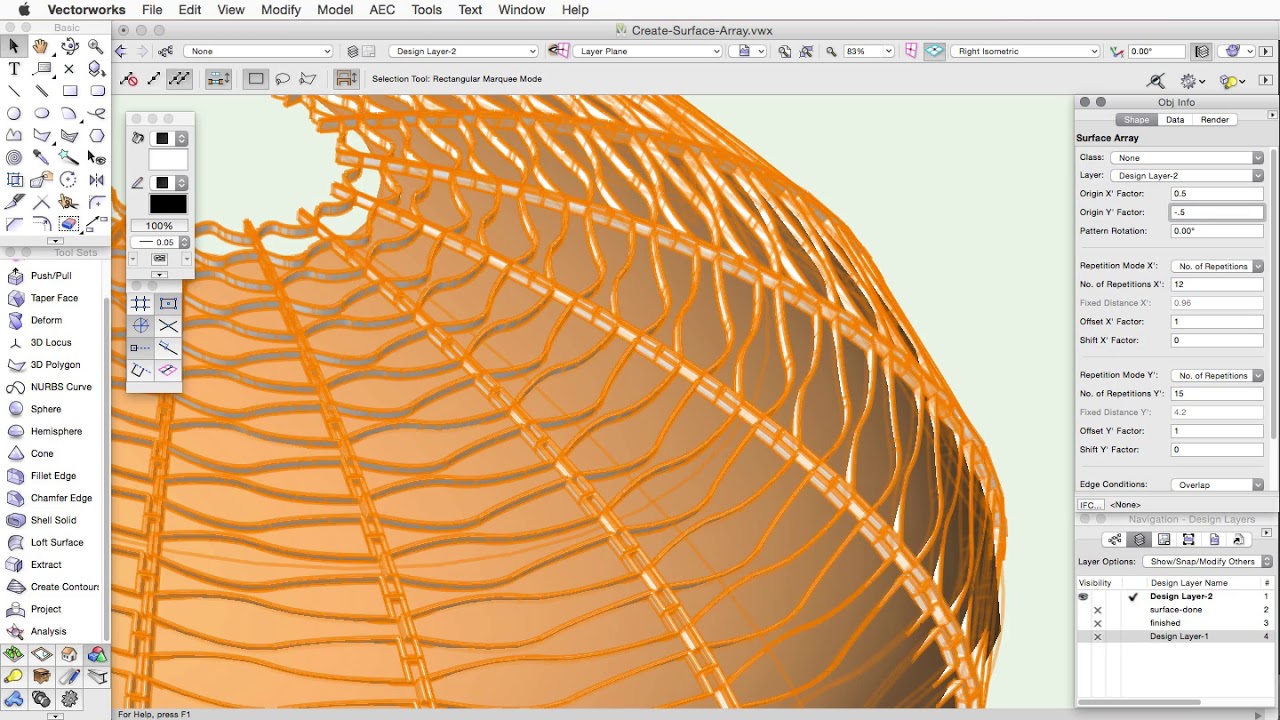Open active Design Layer-2 dropdown in toolbar
The width and height of the screenshot is (1280, 720).
pyautogui.click(x=464, y=51)
